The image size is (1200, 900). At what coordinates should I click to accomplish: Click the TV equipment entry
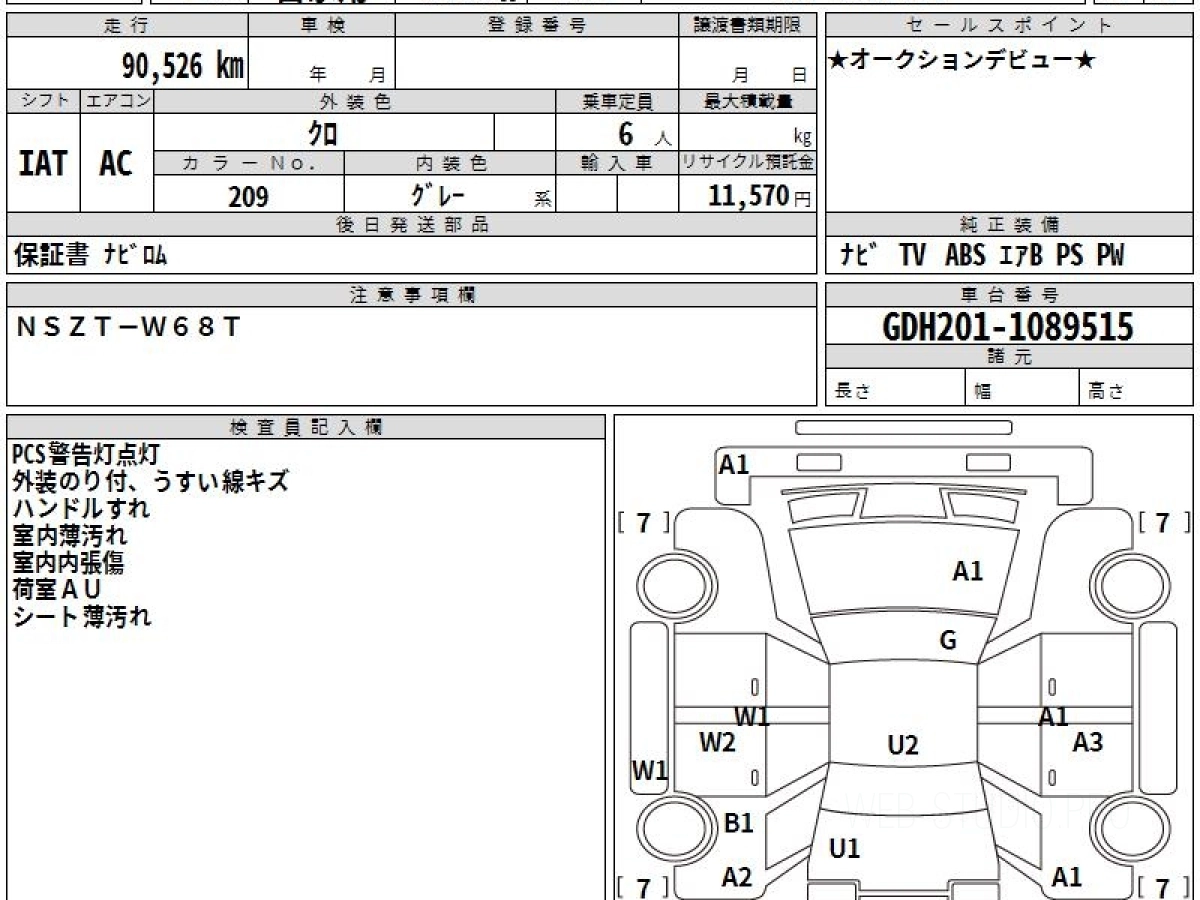tap(912, 256)
